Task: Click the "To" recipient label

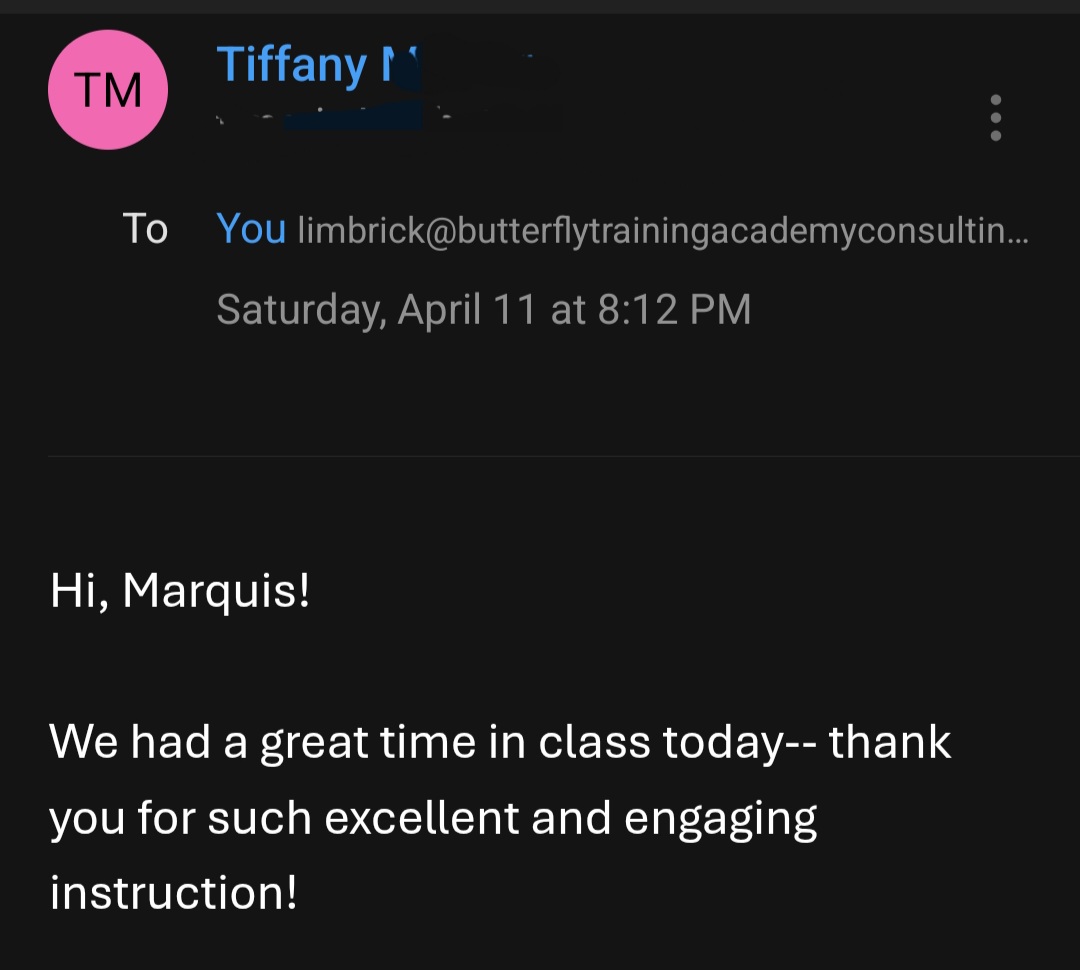Action: click(145, 229)
